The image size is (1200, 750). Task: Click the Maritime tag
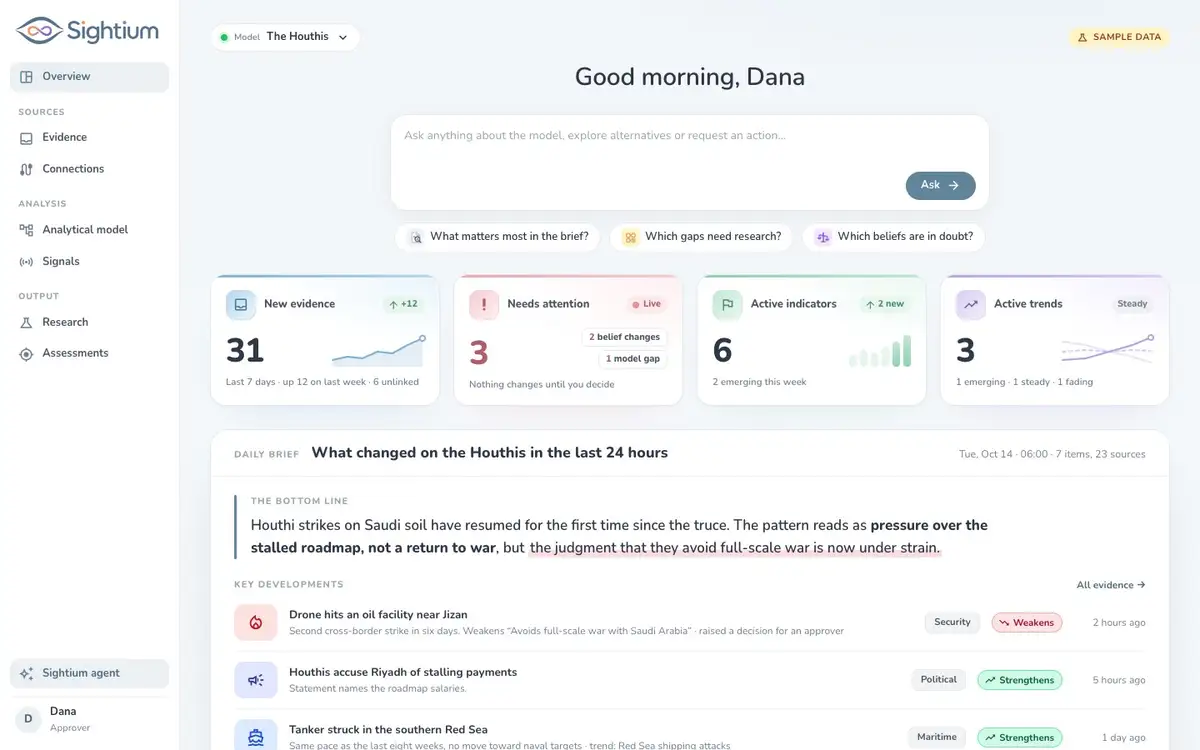click(937, 737)
